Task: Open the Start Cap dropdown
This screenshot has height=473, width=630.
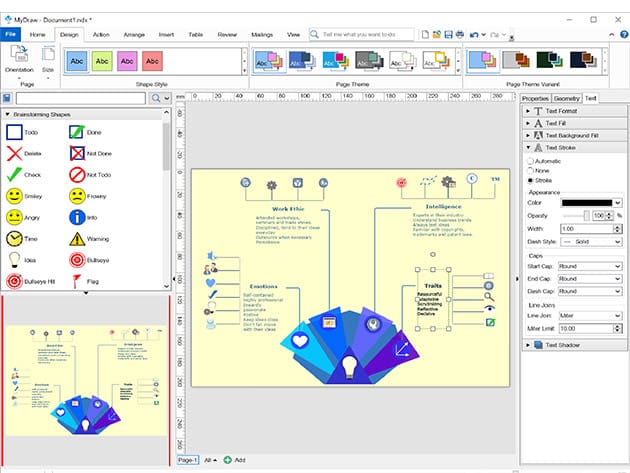Action: pyautogui.click(x=591, y=267)
